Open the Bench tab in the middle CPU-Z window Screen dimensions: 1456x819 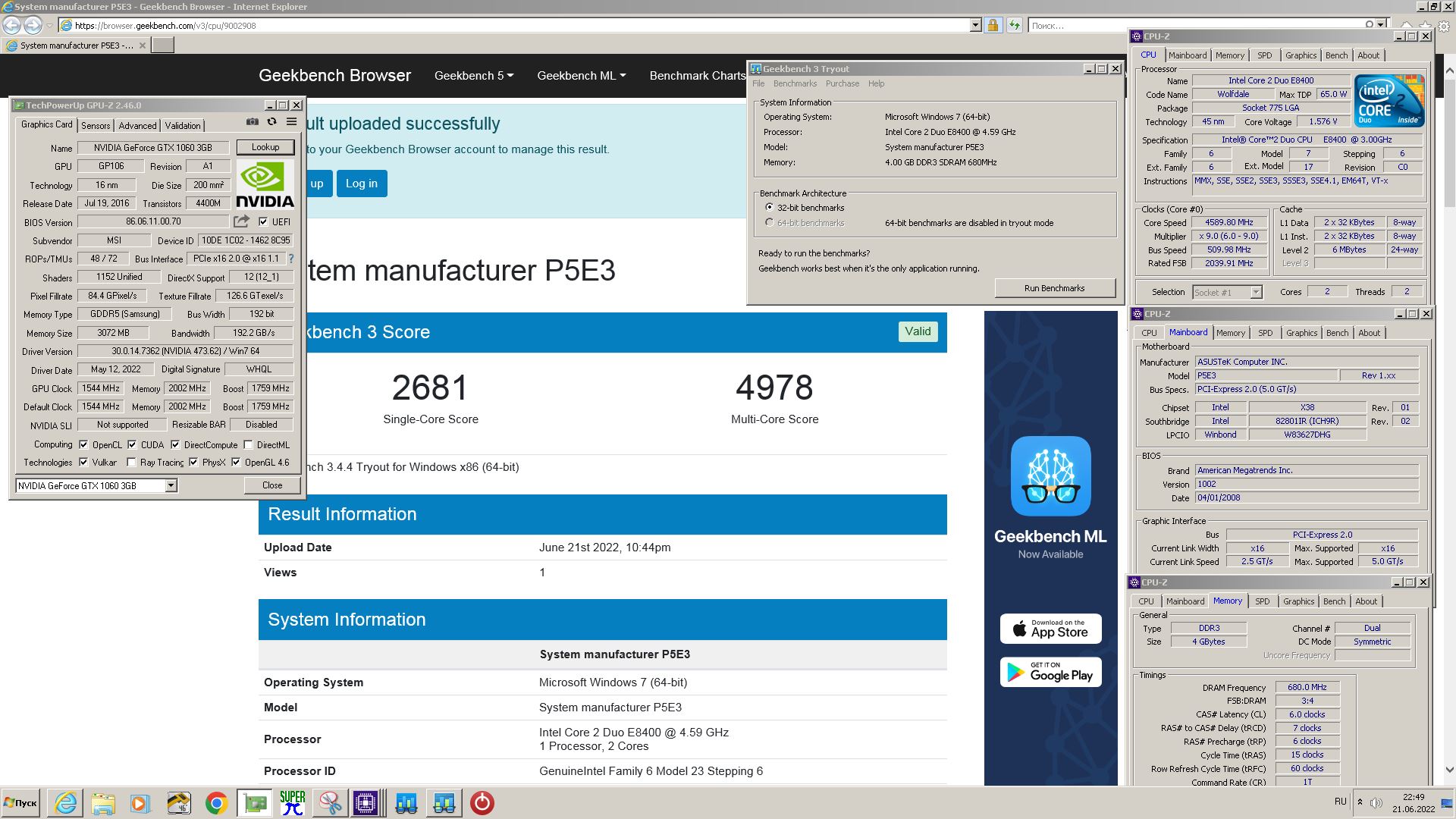(x=1338, y=333)
